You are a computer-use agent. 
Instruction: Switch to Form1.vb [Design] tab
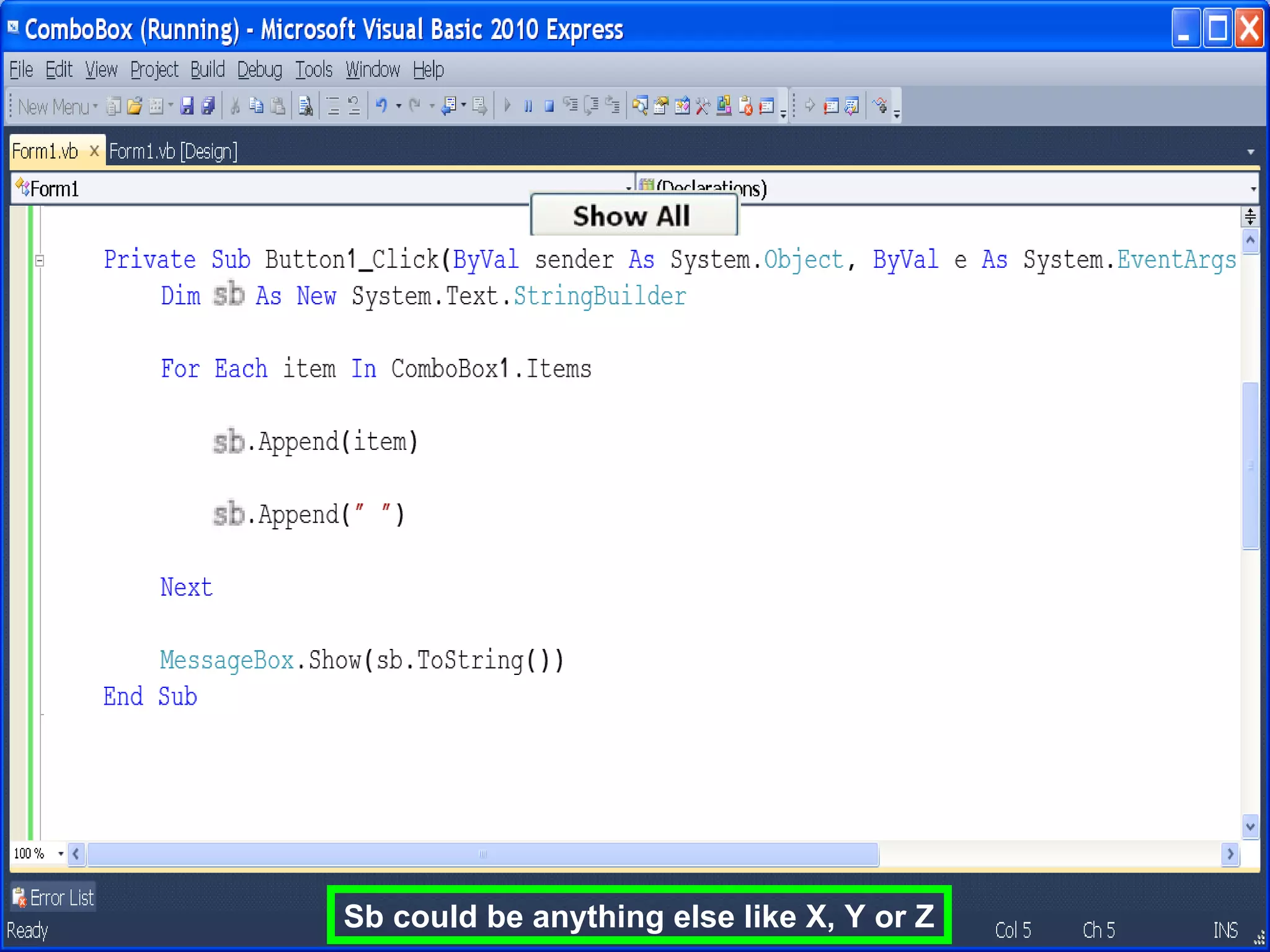click(173, 151)
